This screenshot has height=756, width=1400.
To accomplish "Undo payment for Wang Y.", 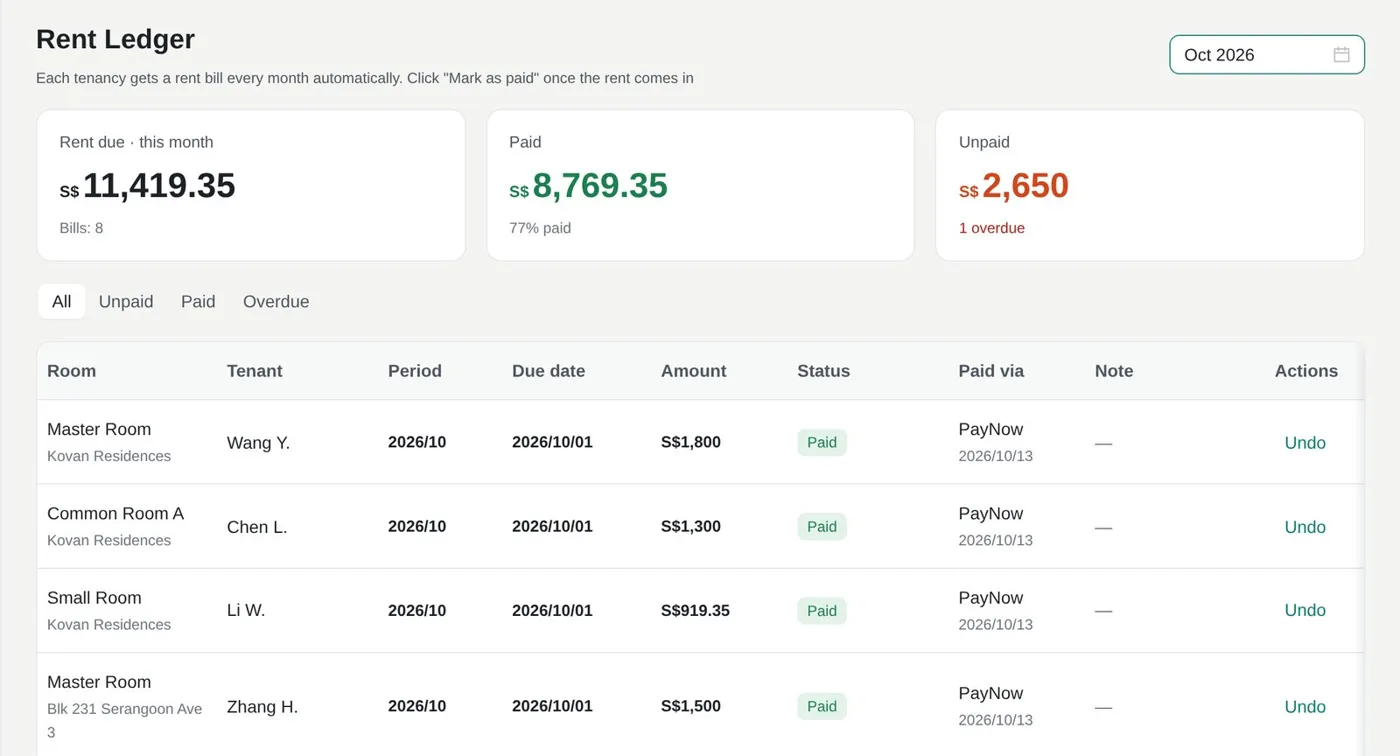I will point(1305,443).
